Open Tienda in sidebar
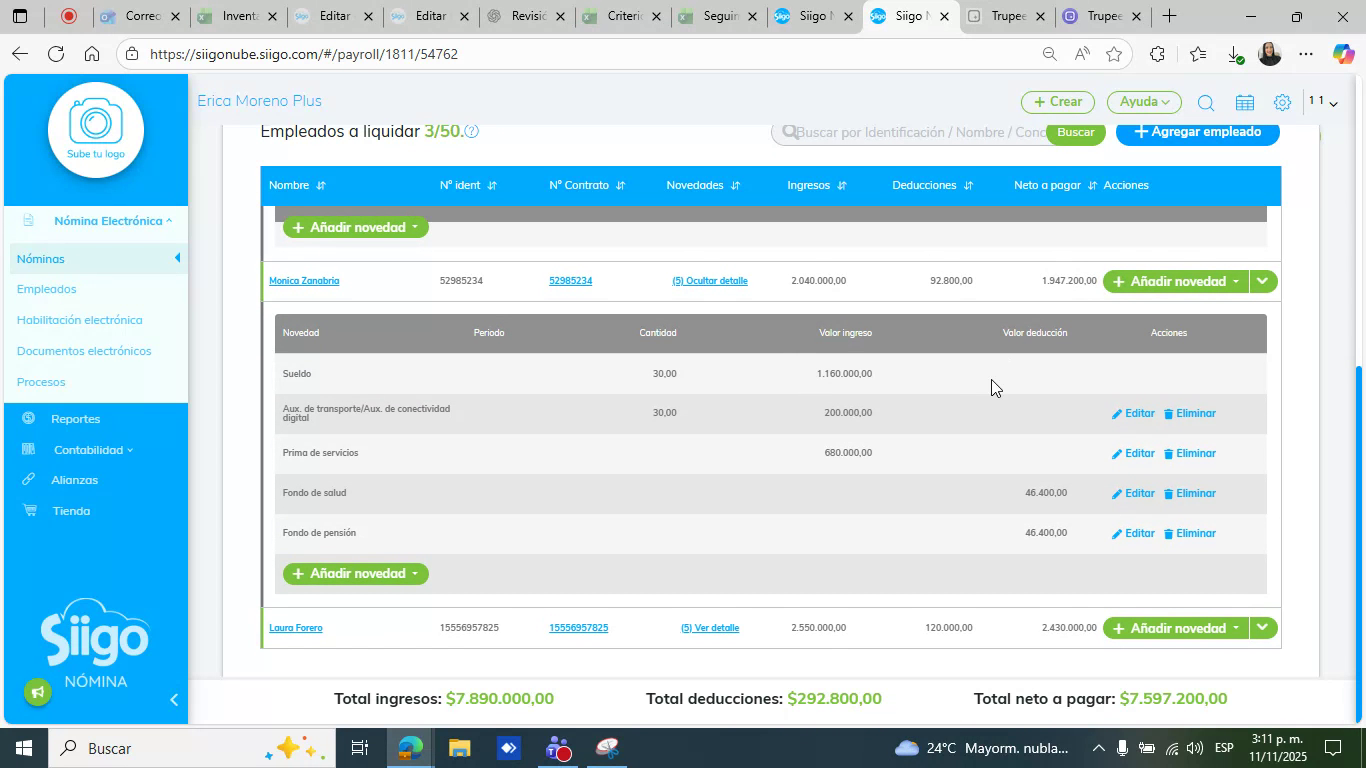The height and width of the screenshot is (768, 1366). (x=71, y=511)
